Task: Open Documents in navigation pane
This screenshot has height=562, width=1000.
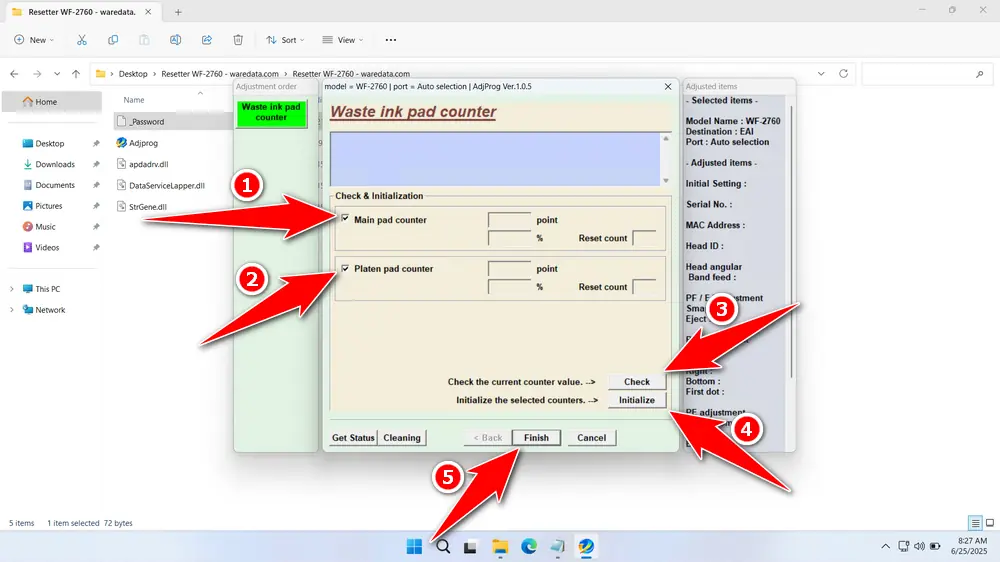Action: [x=55, y=185]
